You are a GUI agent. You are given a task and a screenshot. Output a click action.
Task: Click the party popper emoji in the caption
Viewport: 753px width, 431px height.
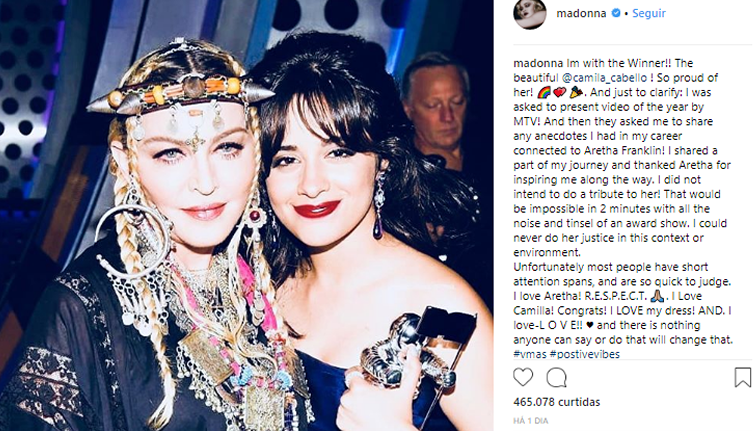tap(576, 92)
